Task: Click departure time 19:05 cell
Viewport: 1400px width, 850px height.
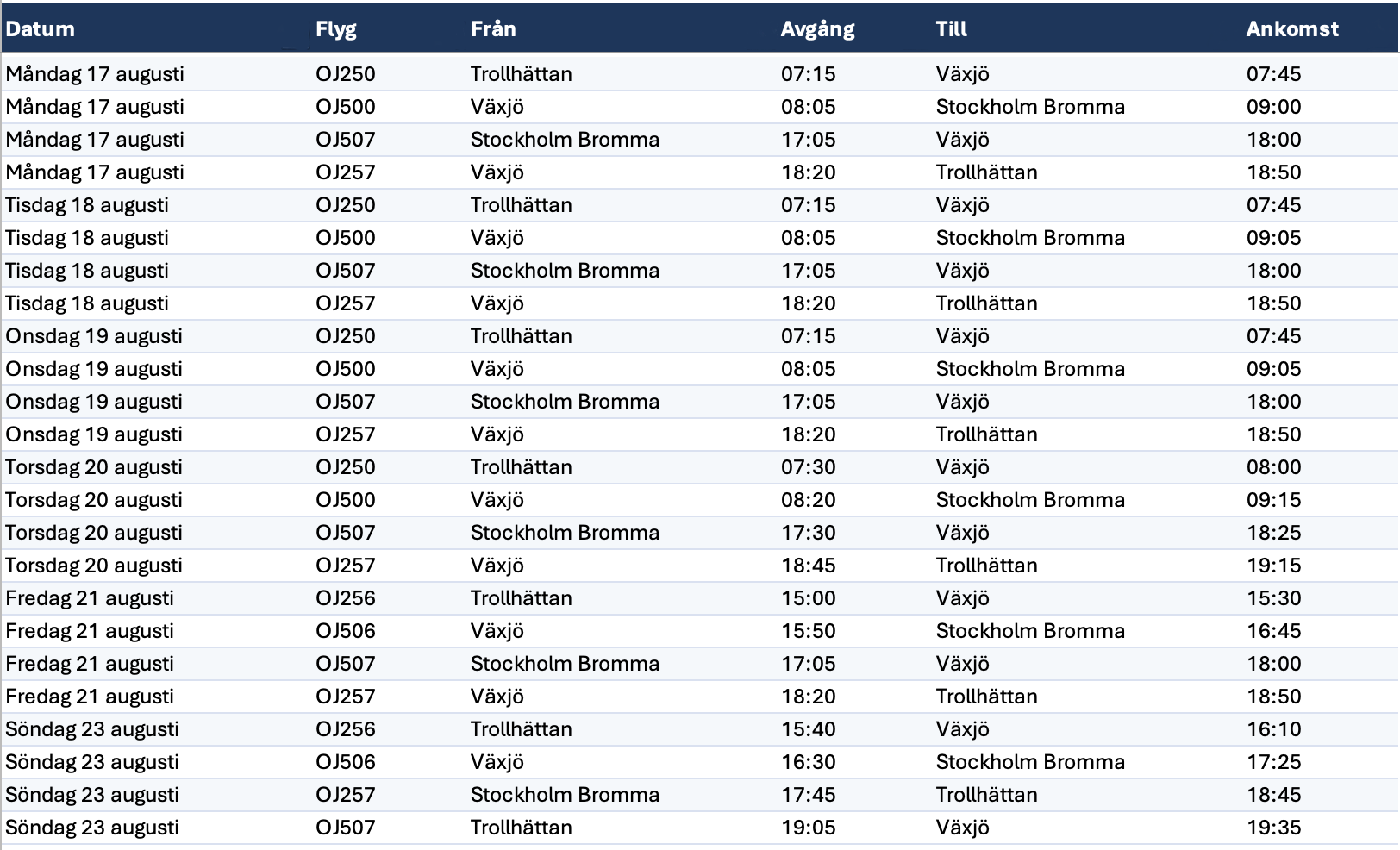Action: (808, 828)
